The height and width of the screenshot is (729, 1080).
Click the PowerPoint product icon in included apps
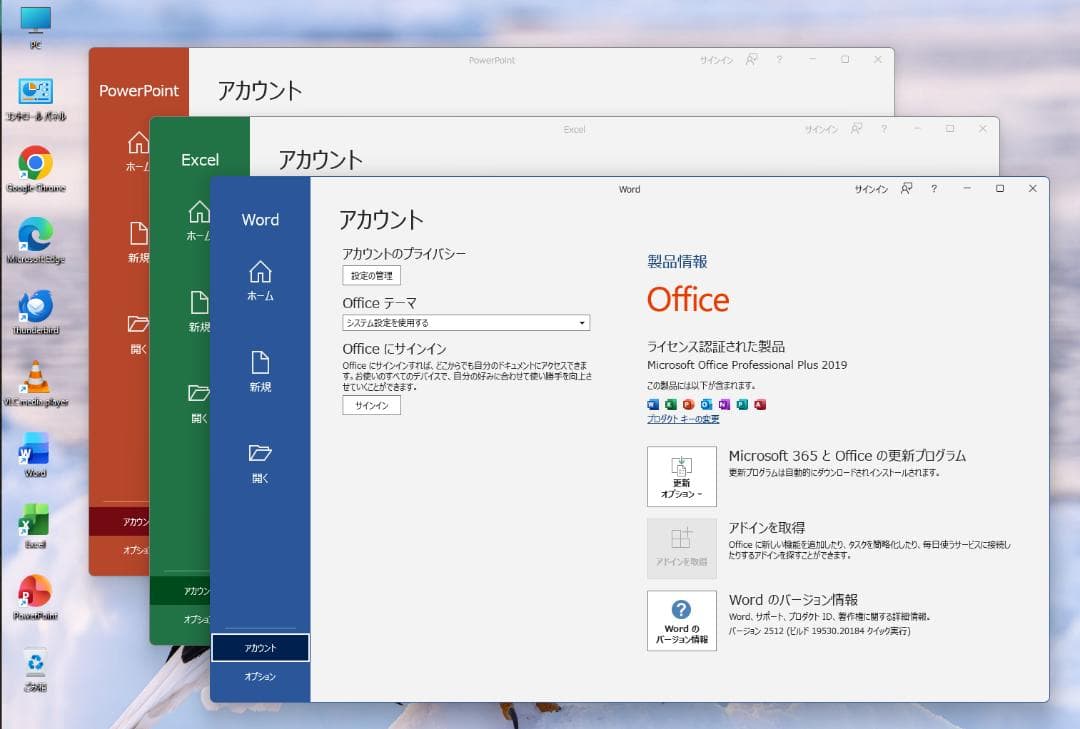[688, 404]
